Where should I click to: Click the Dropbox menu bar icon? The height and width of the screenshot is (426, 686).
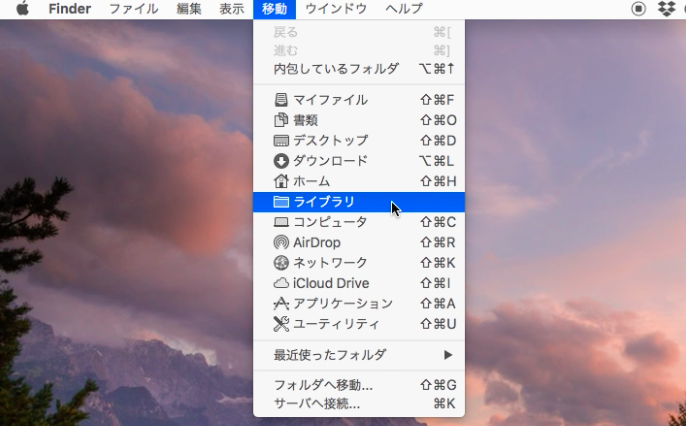667,9
